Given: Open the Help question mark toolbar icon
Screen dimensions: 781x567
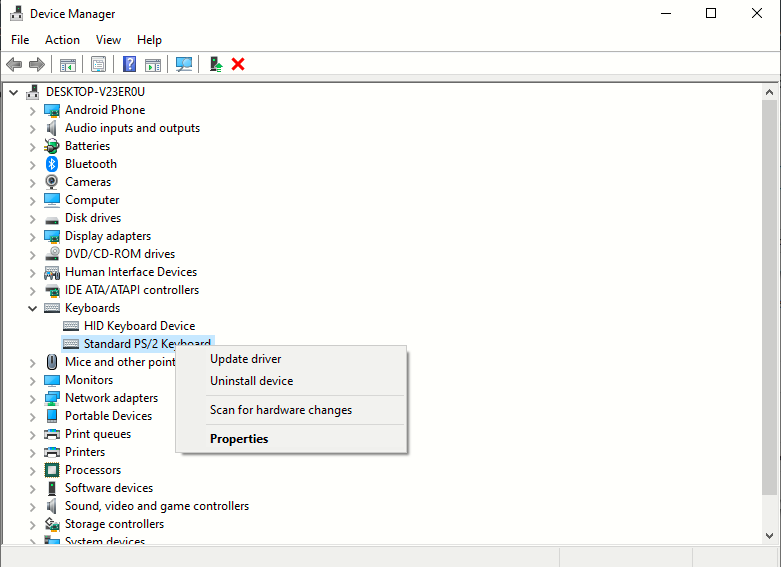Looking at the screenshot, I should tap(130, 64).
